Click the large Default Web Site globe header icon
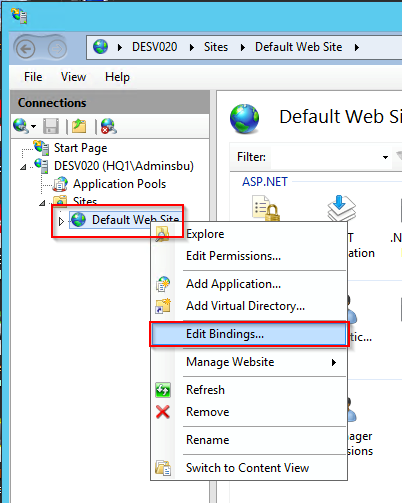Viewport: 402px width, 503px height. click(244, 118)
